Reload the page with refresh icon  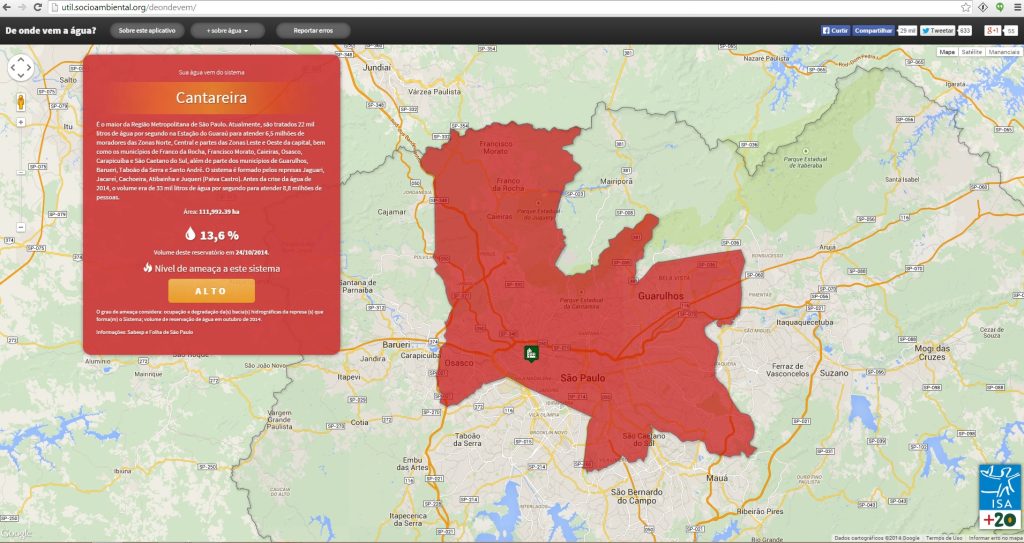[38, 7]
